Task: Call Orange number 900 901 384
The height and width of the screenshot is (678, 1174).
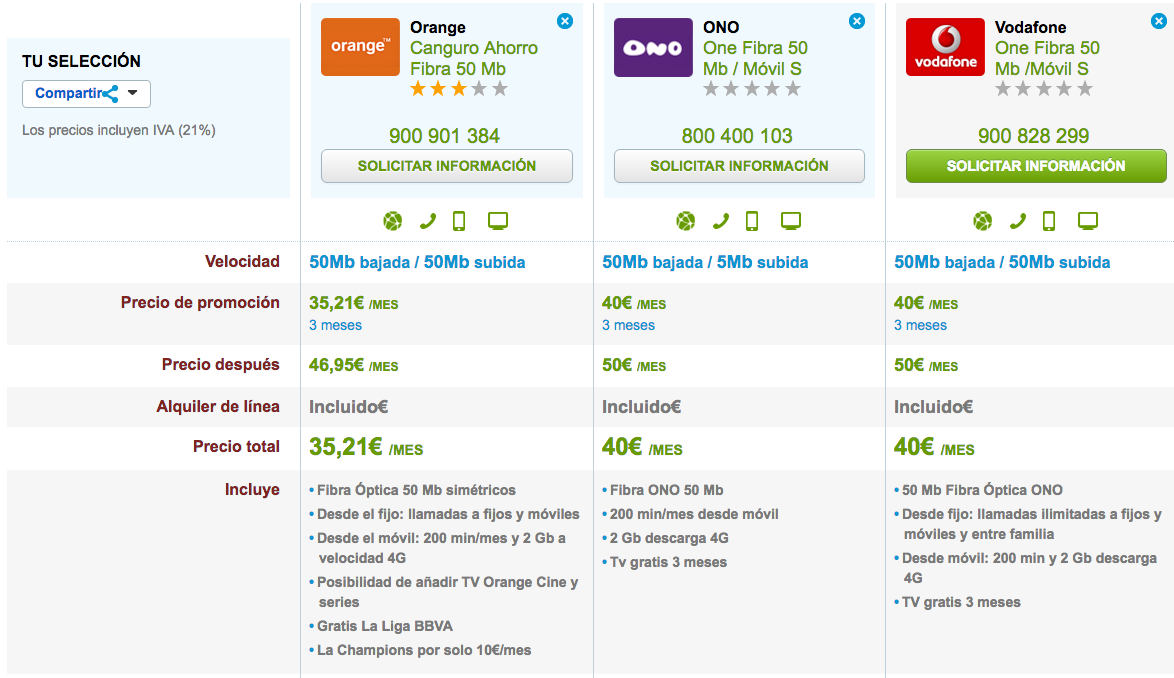Action: click(x=444, y=135)
